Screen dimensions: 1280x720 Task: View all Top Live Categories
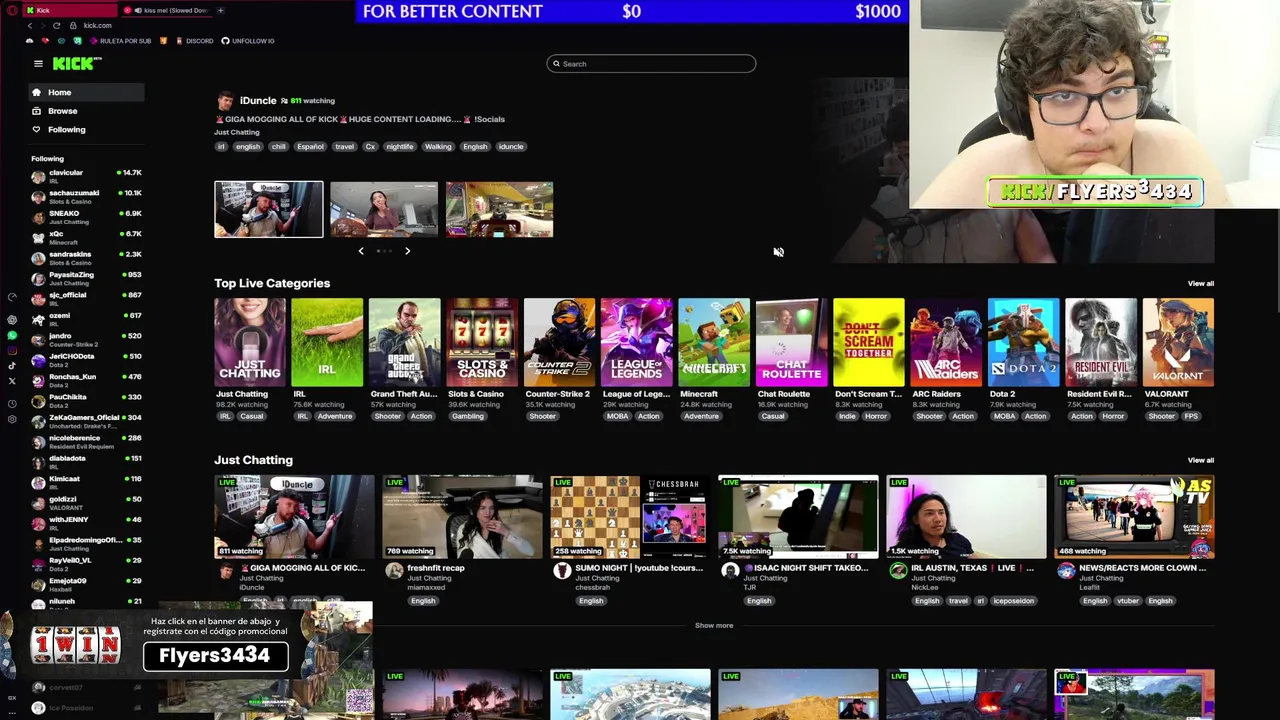(1200, 284)
